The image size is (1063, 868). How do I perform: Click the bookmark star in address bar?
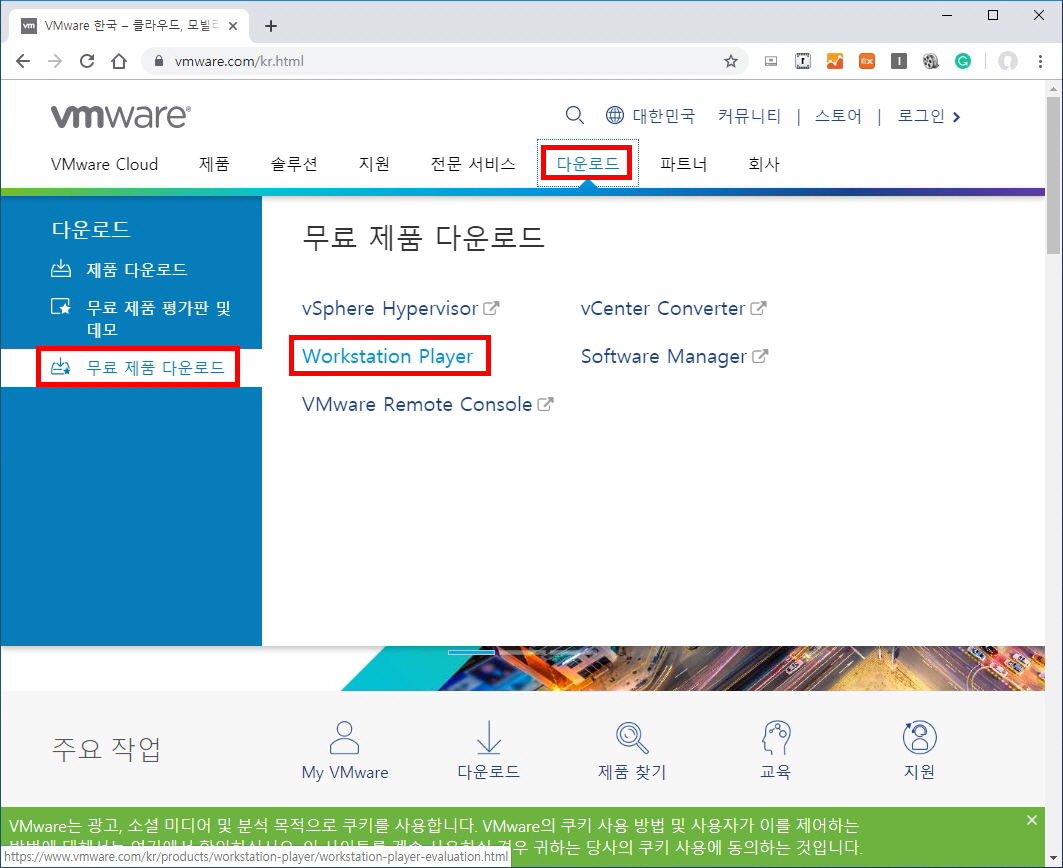click(x=732, y=61)
